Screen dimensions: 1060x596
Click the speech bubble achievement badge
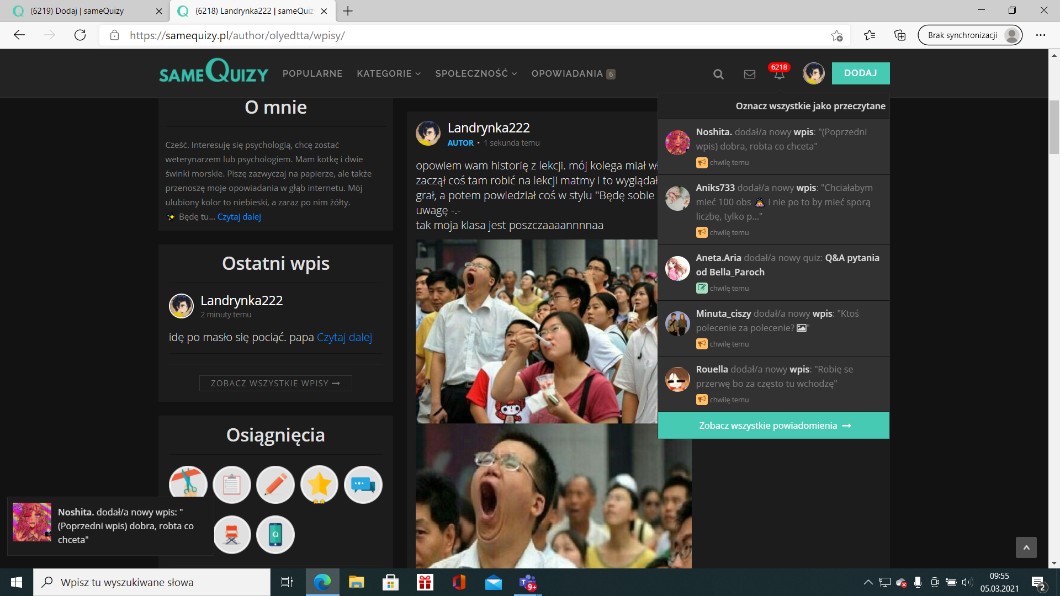[x=363, y=485]
